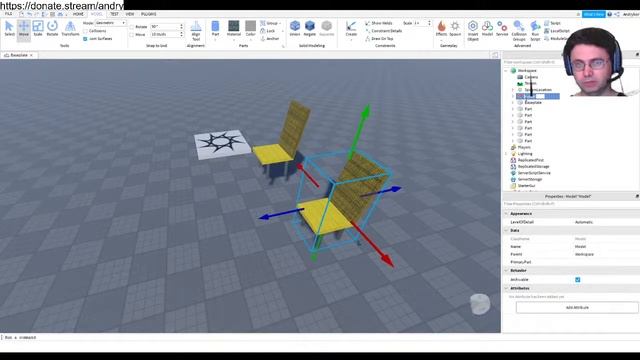Toggle the Join Surfaces checkbox
Image resolution: width=640 pixels, height=360 pixels.
pyautogui.click(x=85, y=39)
